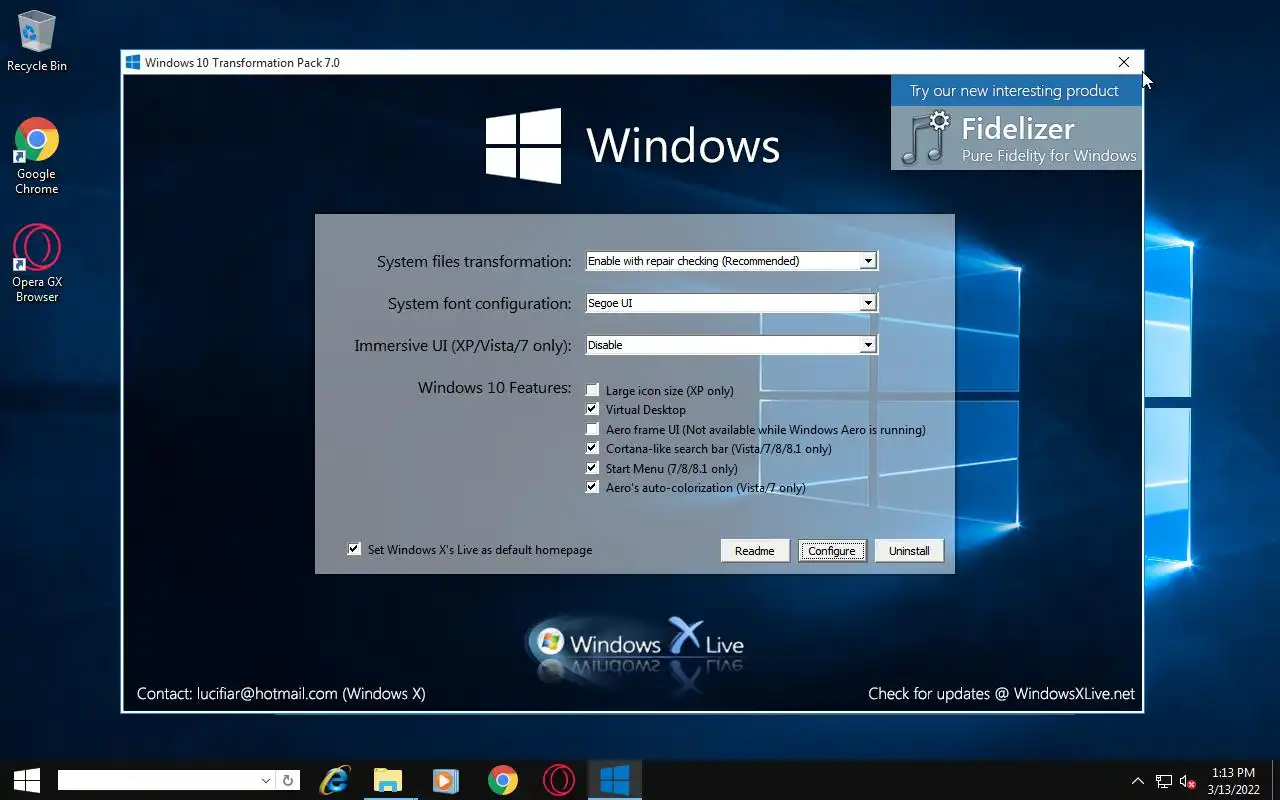The height and width of the screenshot is (800, 1280).
Task: Uncheck Cortana-like search bar
Action: (593, 448)
